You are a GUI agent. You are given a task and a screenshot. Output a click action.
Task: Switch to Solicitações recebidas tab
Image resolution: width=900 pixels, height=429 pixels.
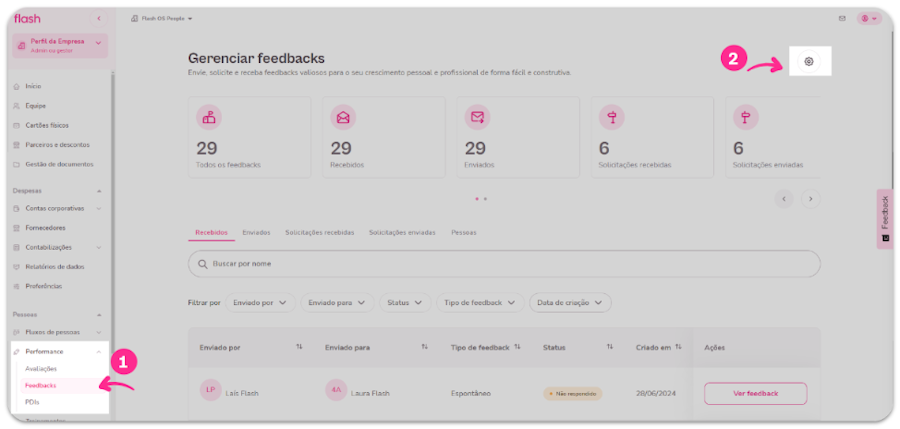point(320,233)
